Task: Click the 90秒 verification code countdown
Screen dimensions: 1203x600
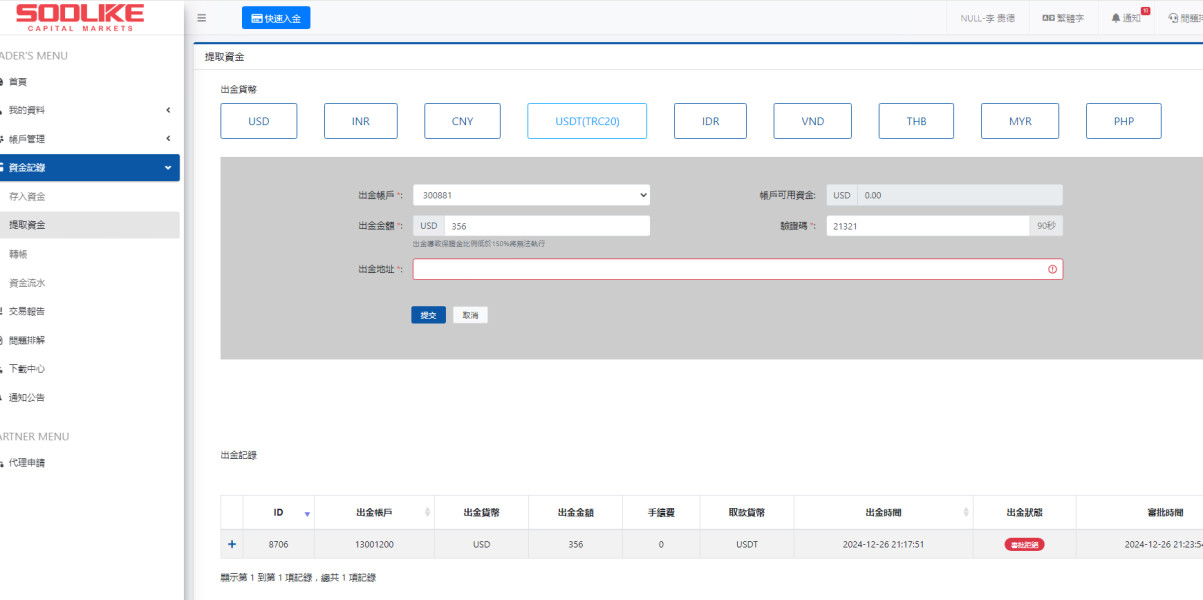Action: pyautogui.click(x=1046, y=226)
